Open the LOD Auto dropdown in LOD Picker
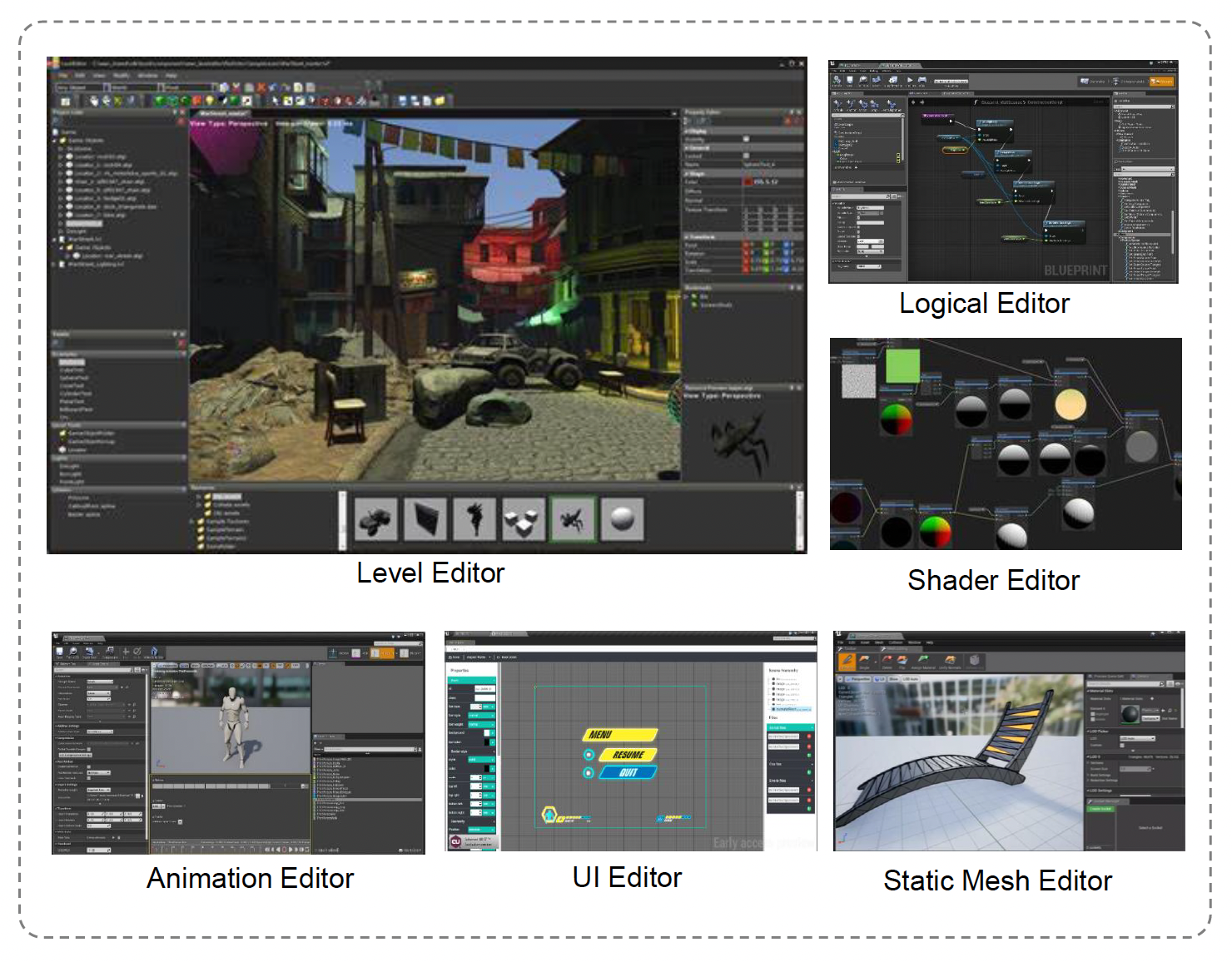Viewport: 1232px width, 962px height. tap(1137, 739)
